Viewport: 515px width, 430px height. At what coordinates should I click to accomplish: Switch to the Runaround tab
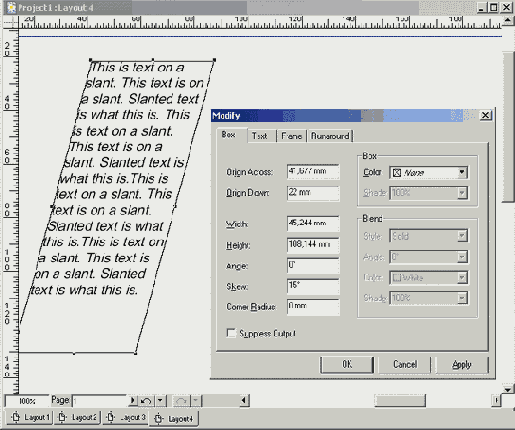pos(330,136)
